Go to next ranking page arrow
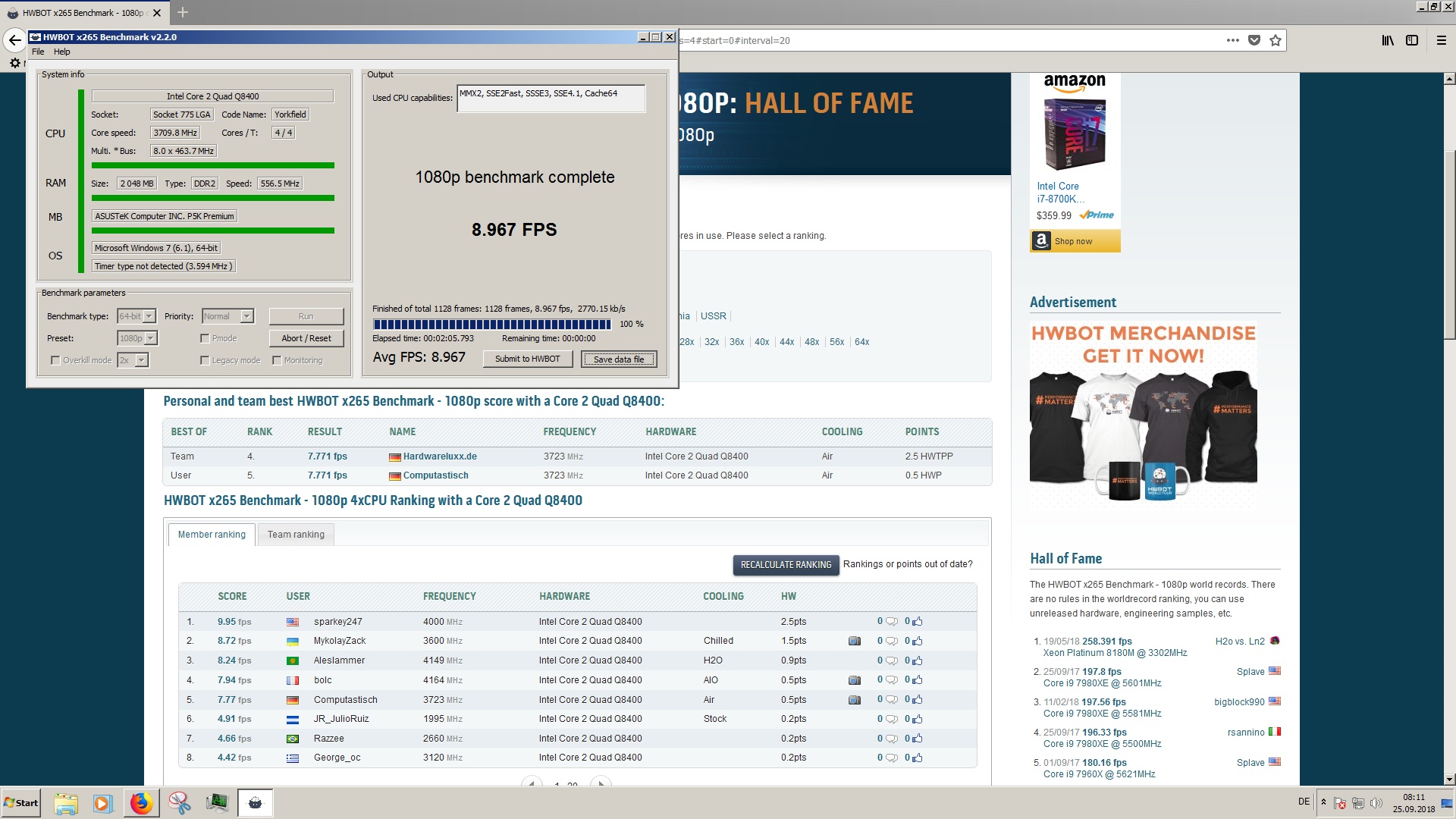Viewport: 1456px width, 819px height. tap(601, 783)
